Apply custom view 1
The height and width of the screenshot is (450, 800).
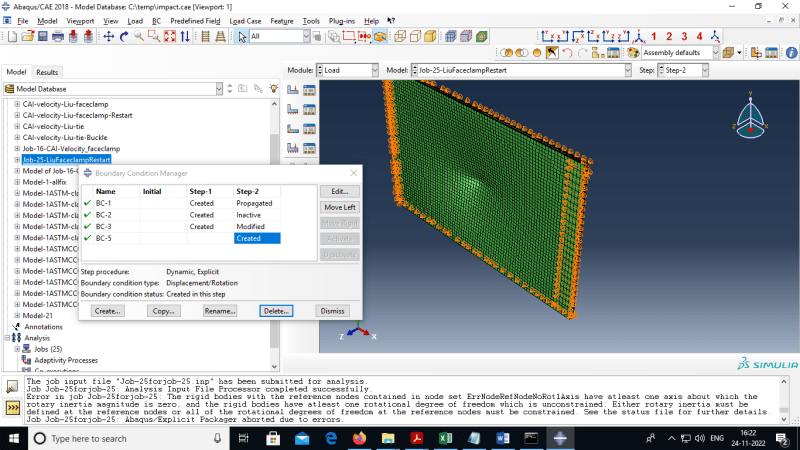click(x=654, y=36)
